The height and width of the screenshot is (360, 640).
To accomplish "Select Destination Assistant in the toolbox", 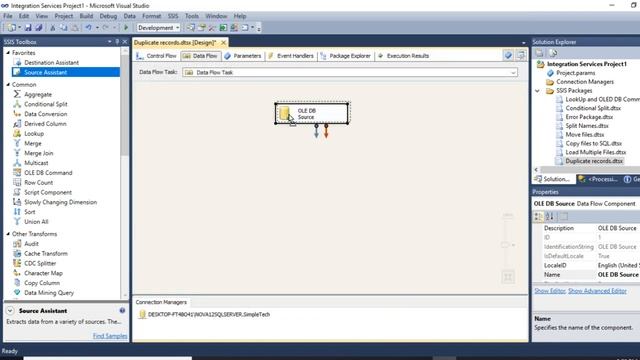I will click(51, 62).
